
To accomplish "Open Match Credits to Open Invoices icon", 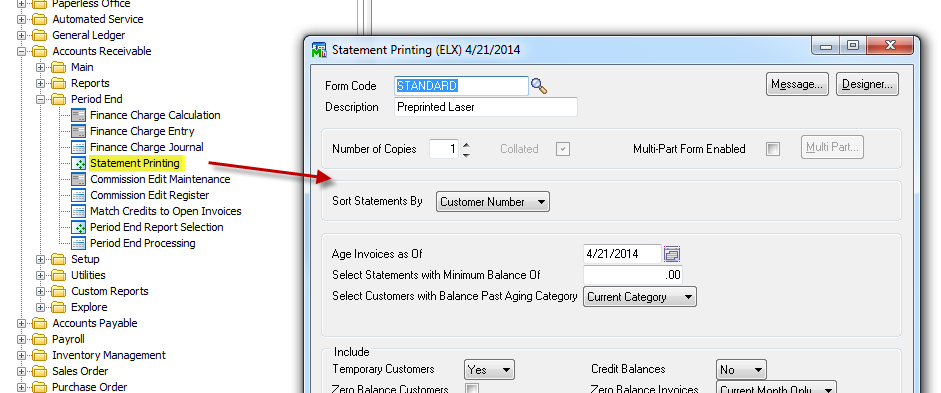I will click(78, 211).
